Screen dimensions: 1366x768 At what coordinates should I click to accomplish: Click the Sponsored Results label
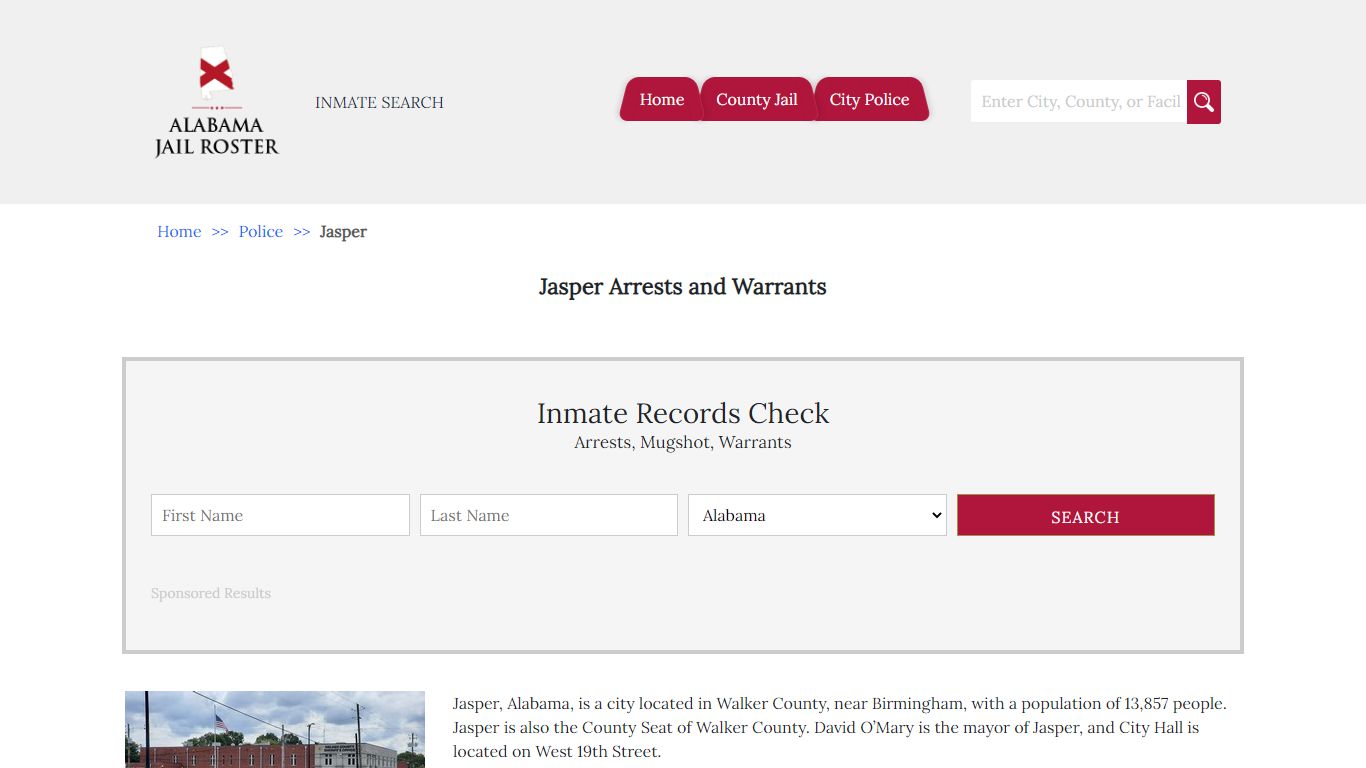(211, 593)
